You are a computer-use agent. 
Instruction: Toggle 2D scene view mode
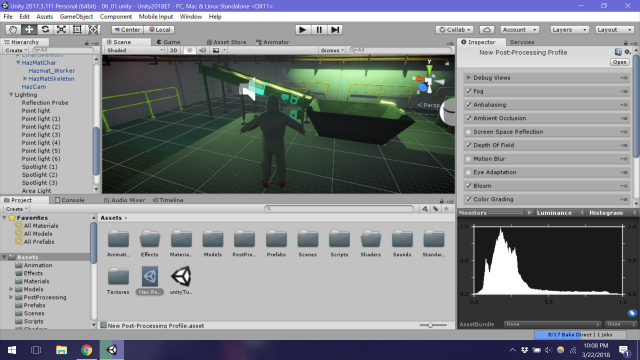click(173, 50)
